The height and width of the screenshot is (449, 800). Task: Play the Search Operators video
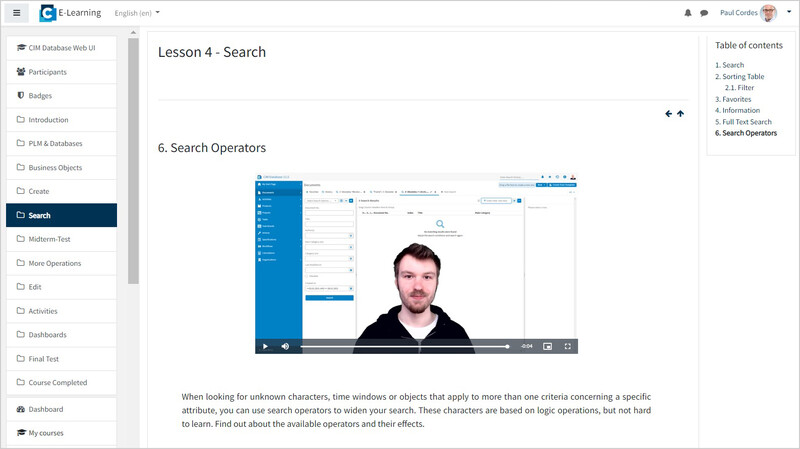(265, 346)
